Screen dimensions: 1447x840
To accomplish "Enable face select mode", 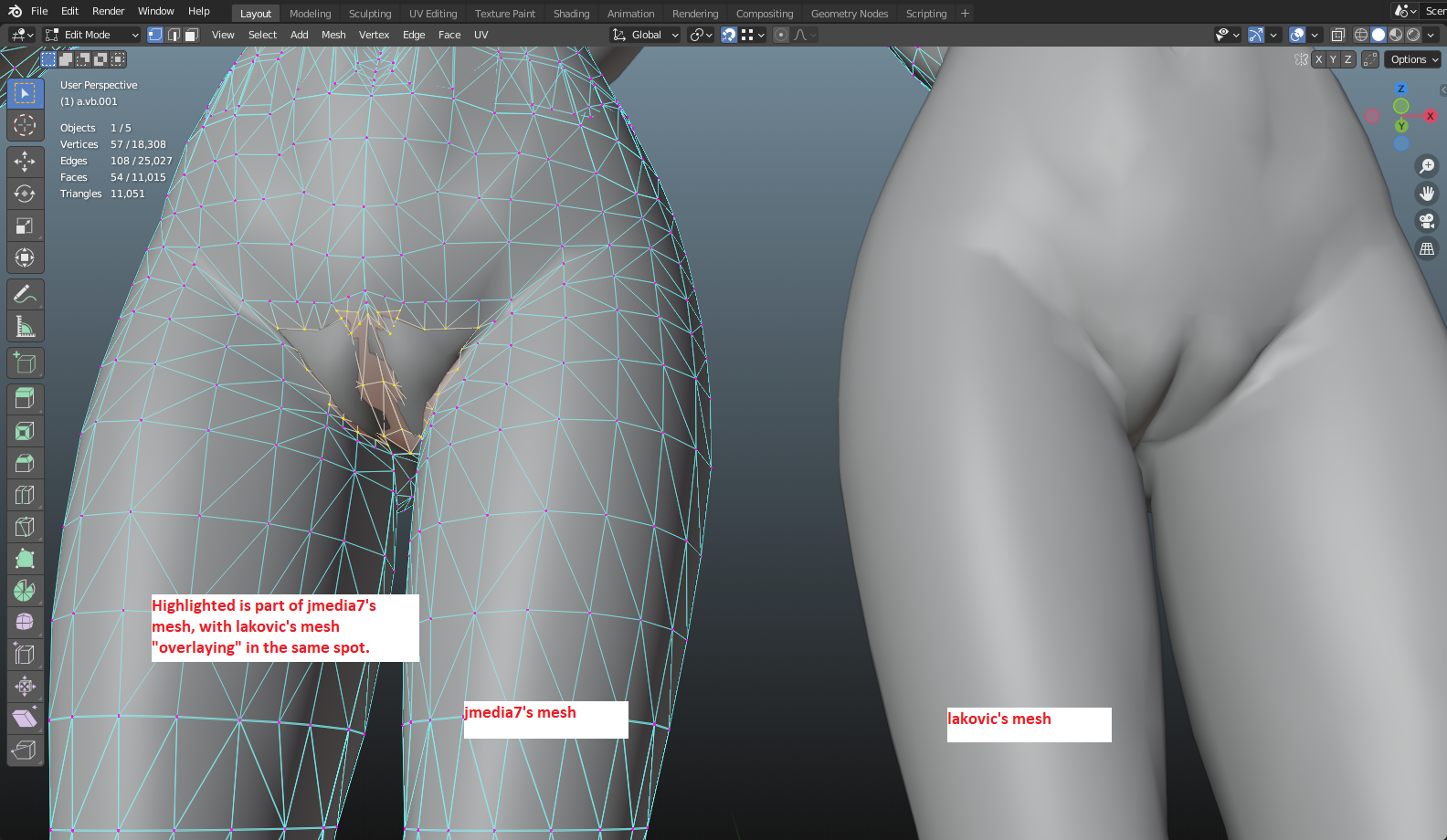I will coord(192,35).
